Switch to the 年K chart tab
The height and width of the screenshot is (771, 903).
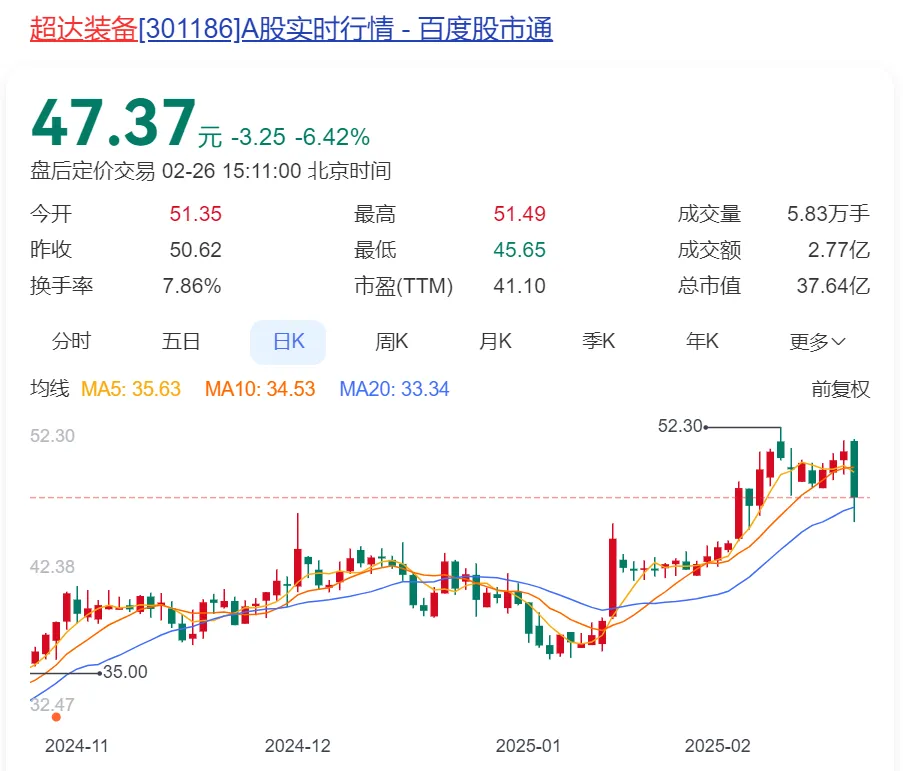point(702,341)
